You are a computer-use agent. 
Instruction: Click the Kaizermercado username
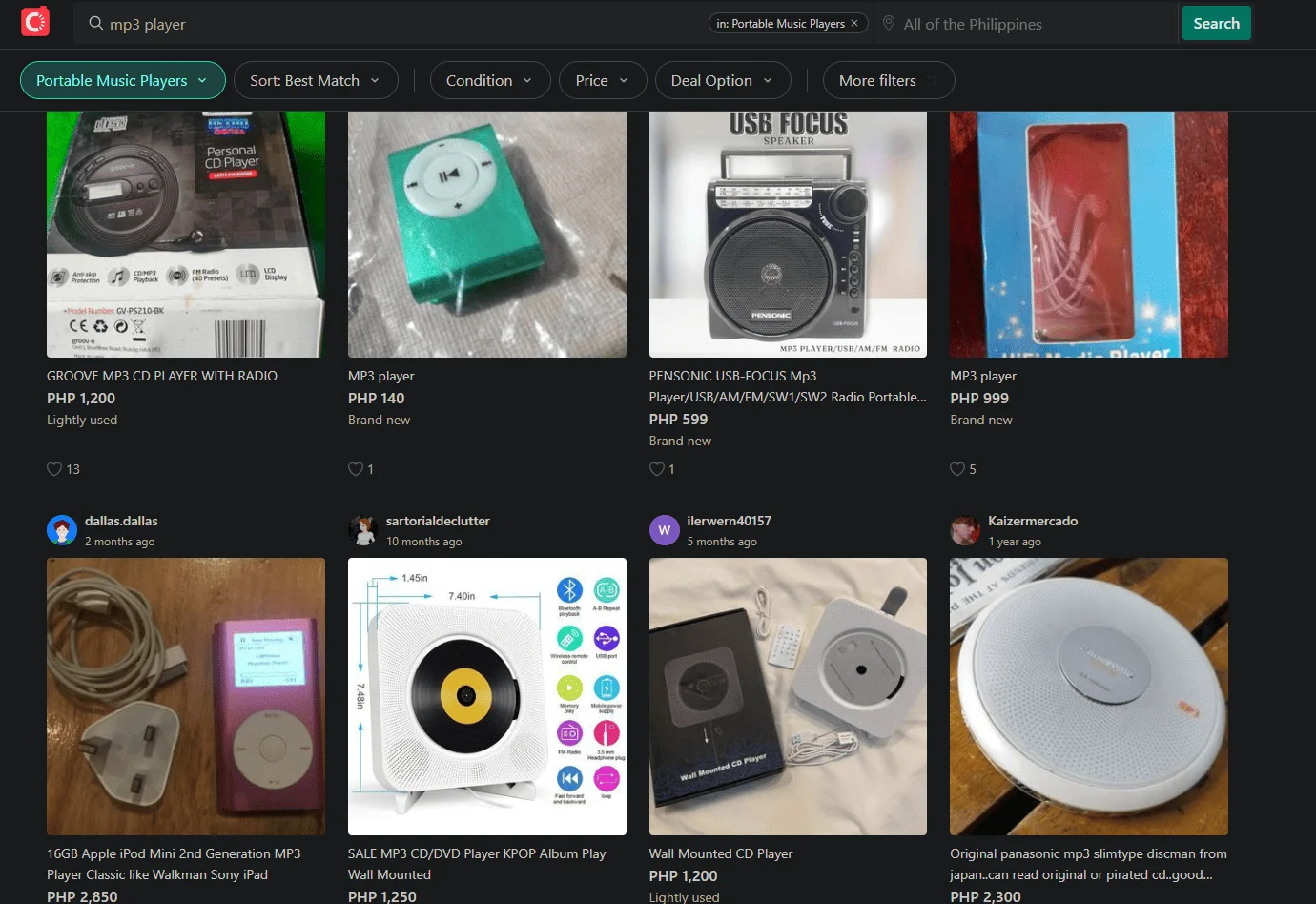pos(1033,521)
